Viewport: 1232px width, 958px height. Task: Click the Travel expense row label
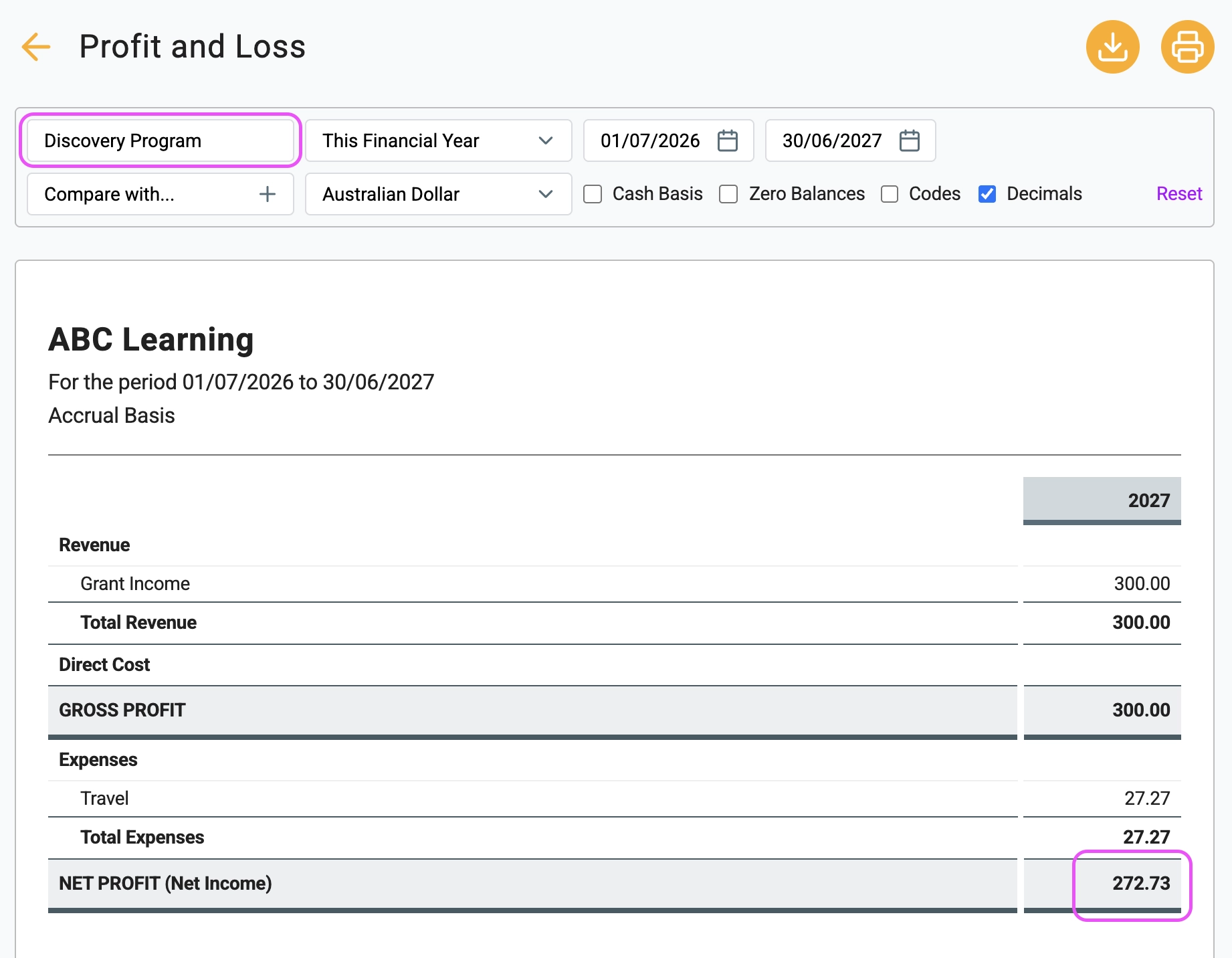104,799
